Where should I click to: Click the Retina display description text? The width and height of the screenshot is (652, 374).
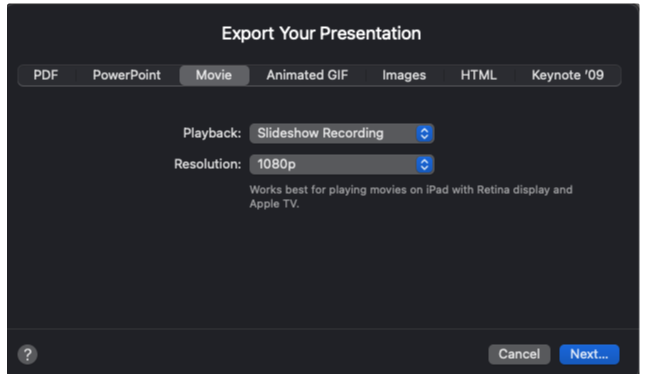411,197
